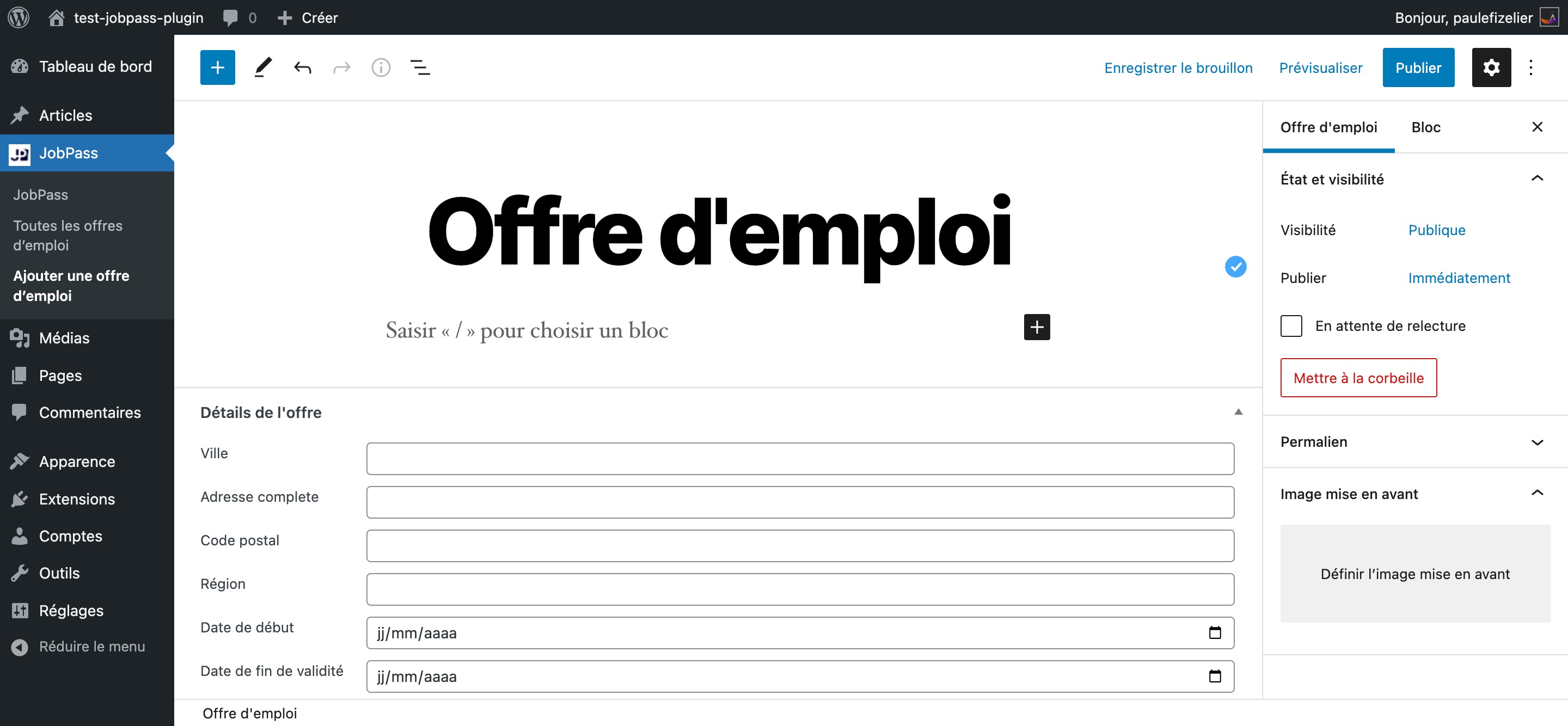Image resolution: width=1568 pixels, height=726 pixels.
Task: Click Enregistrer le brouillon link
Action: (1178, 67)
